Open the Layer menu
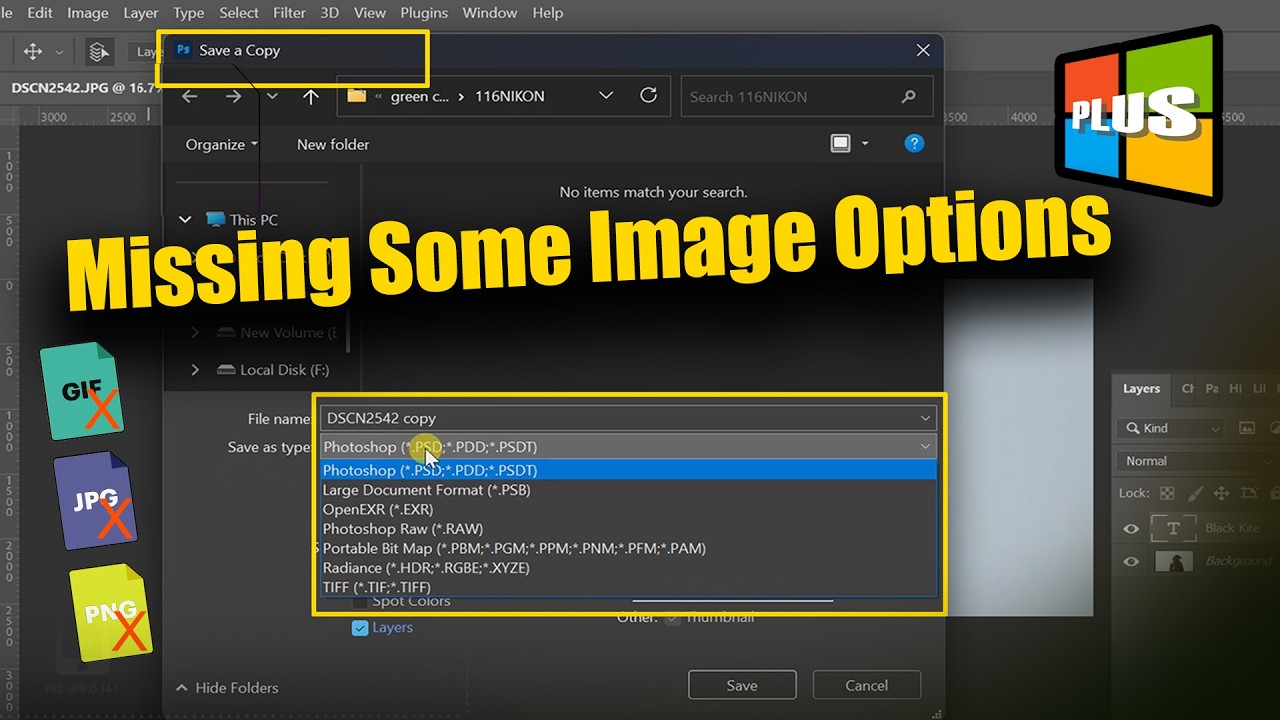 pyautogui.click(x=141, y=13)
